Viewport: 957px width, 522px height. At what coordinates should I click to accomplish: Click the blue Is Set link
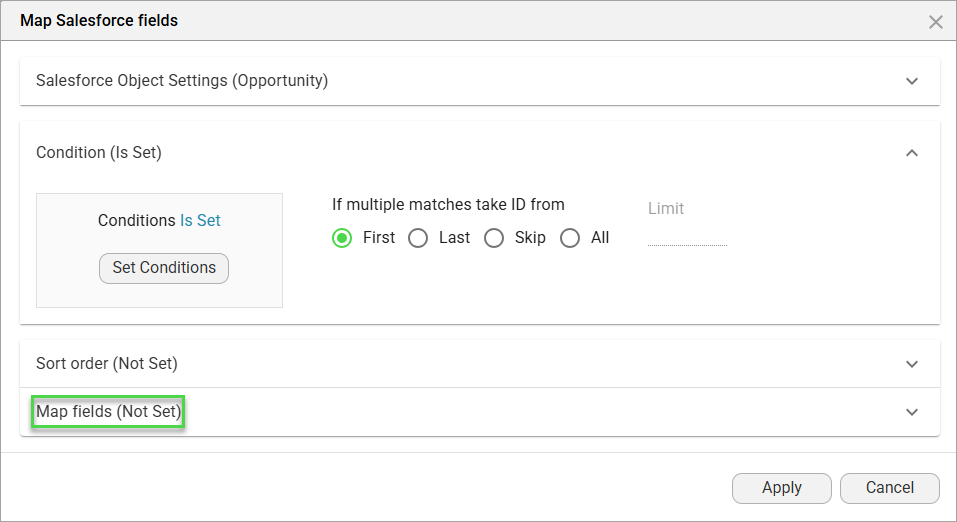[200, 221]
